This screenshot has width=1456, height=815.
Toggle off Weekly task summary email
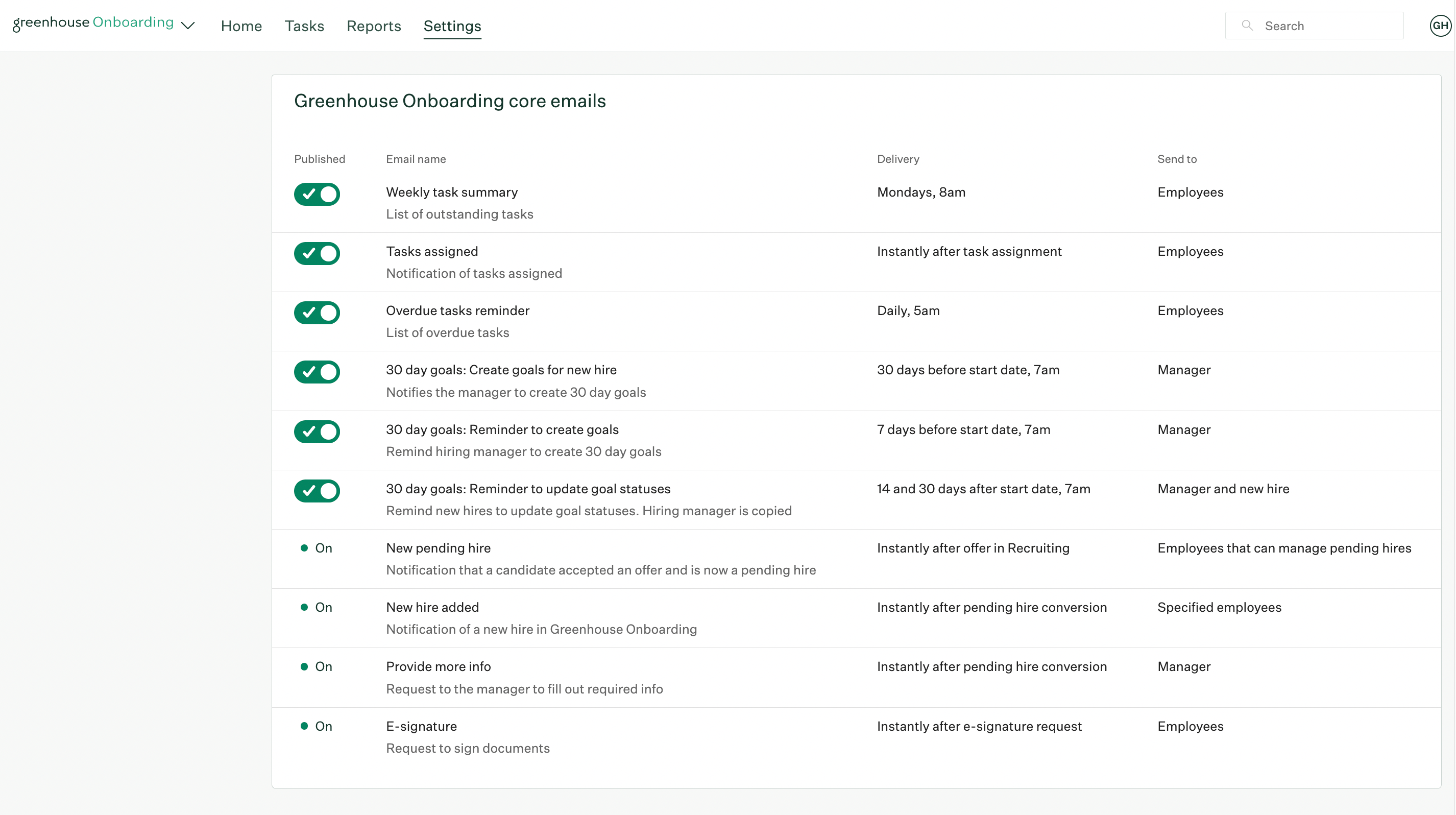pos(317,195)
